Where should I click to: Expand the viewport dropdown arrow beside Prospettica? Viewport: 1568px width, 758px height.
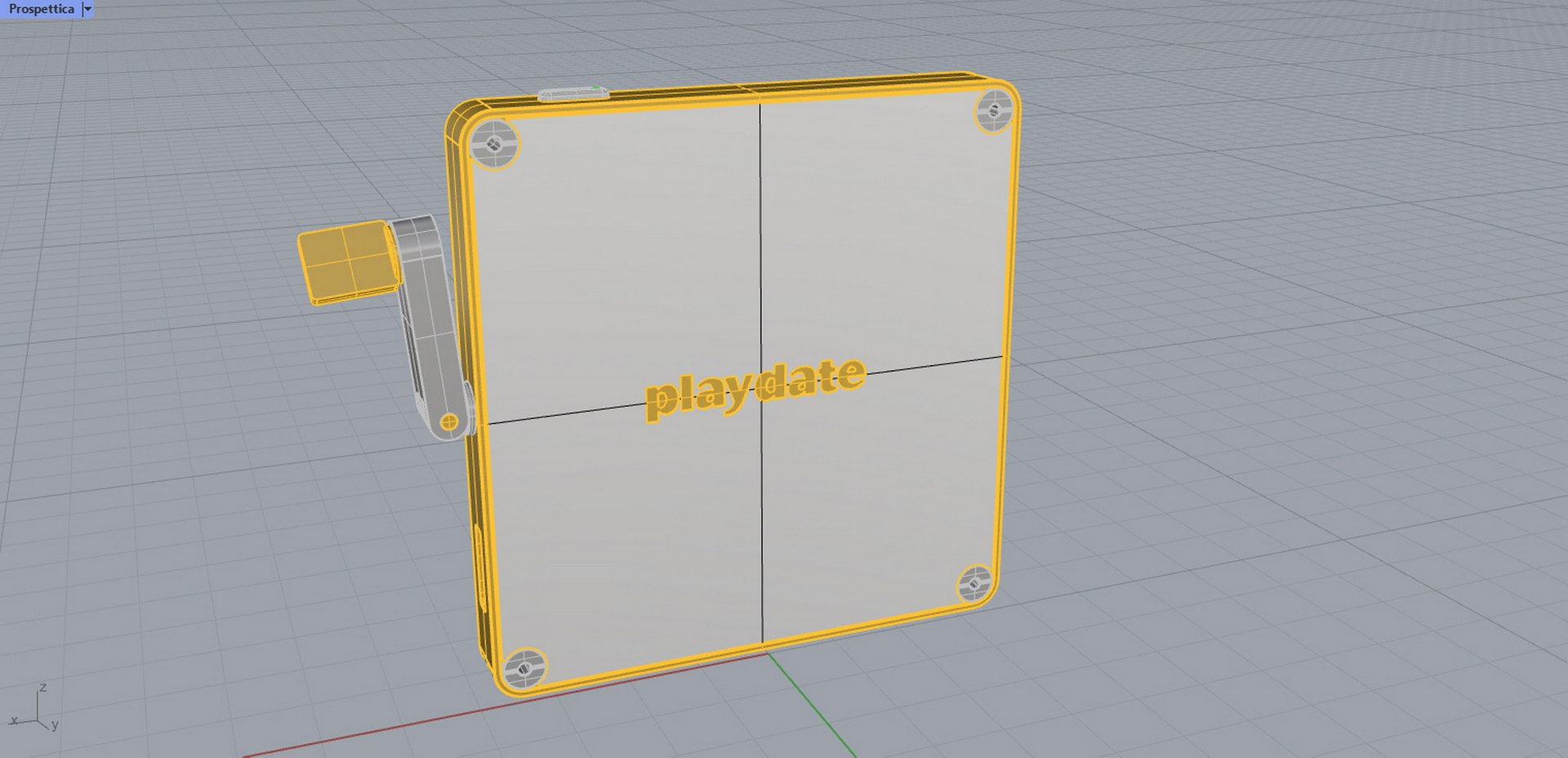(88, 9)
